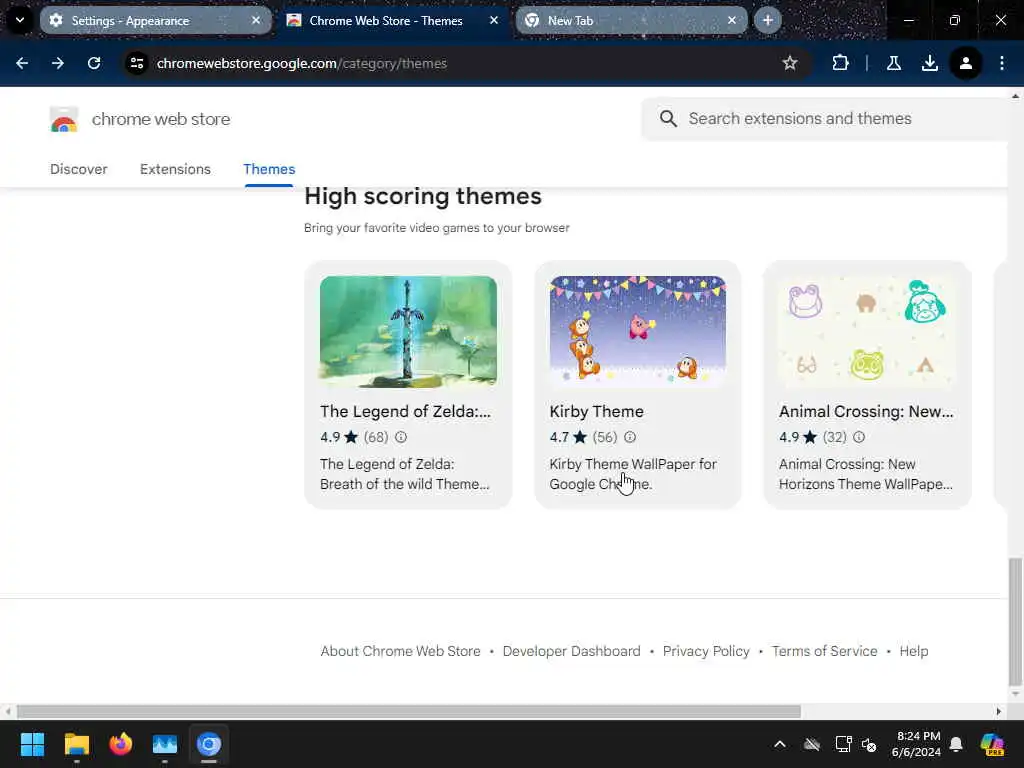Click the chrome web store logo

[x=64, y=120]
